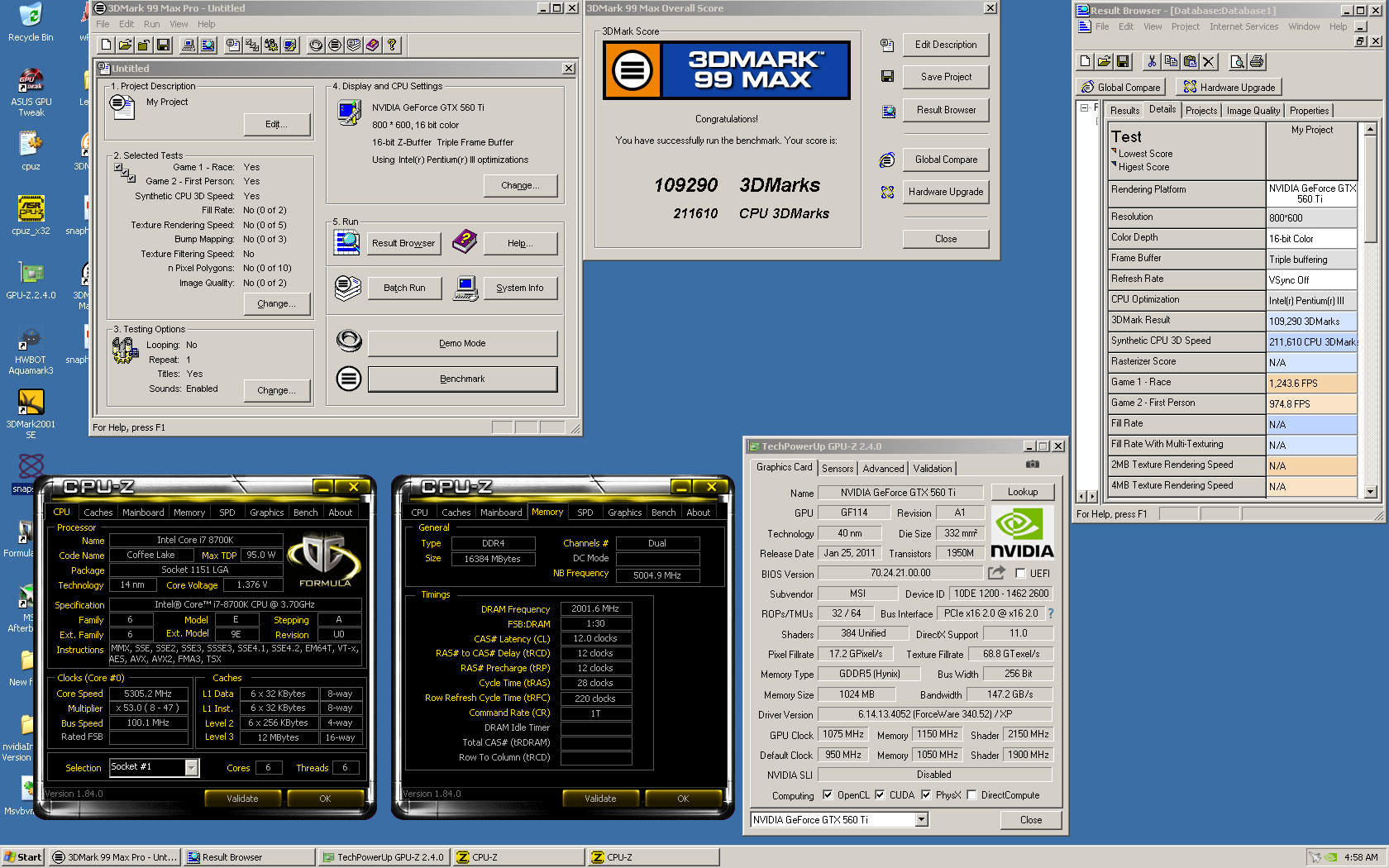Click Edit button under Project Description
Viewport: 1389px width, 868px height.
[x=276, y=124]
